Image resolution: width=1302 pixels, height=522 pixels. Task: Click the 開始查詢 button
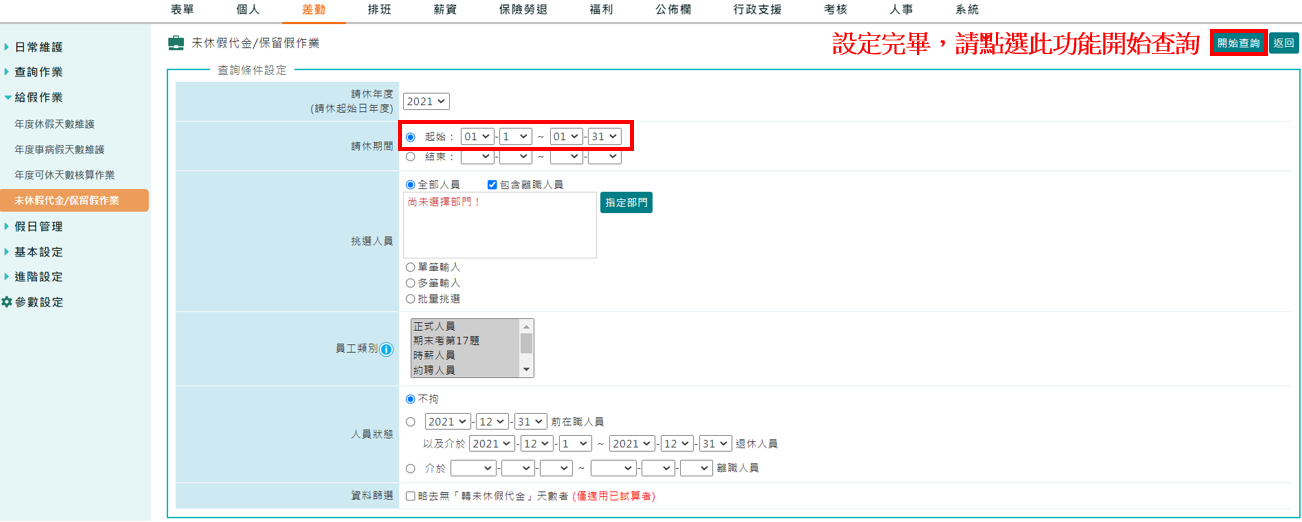coord(1238,43)
